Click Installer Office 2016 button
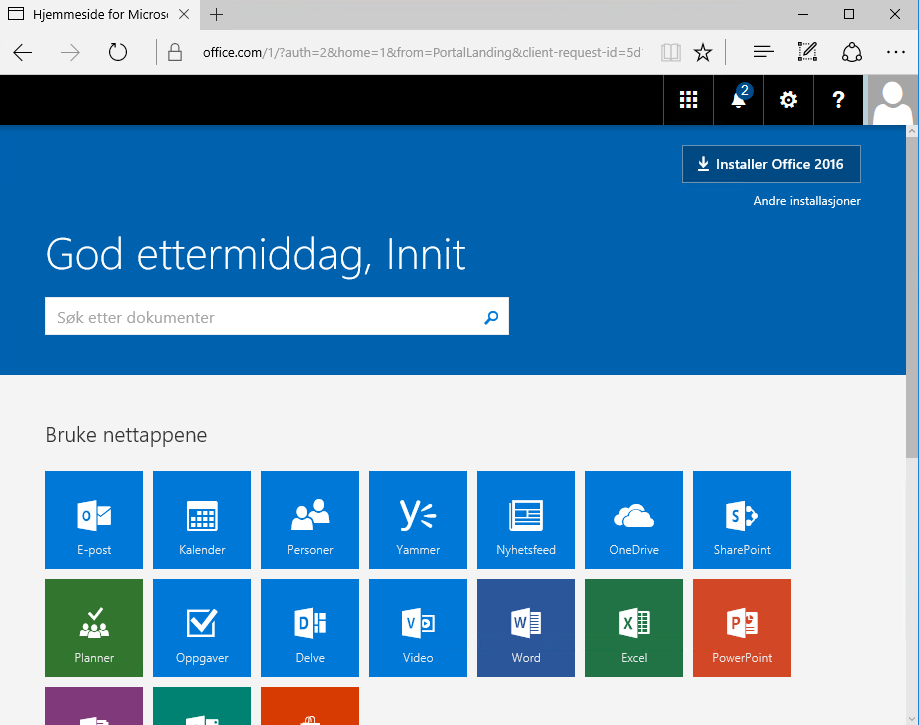This screenshot has width=919, height=725. tap(771, 164)
